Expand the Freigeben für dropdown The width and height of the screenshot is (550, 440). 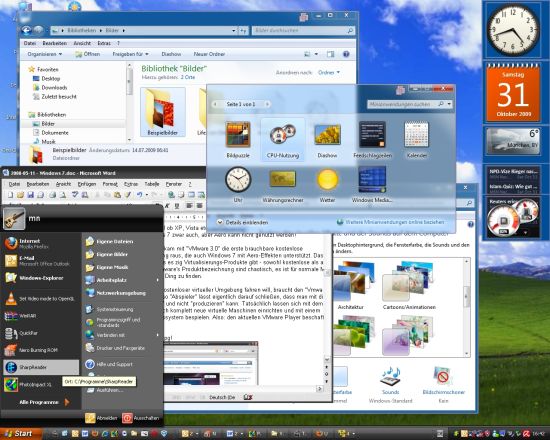[130, 54]
